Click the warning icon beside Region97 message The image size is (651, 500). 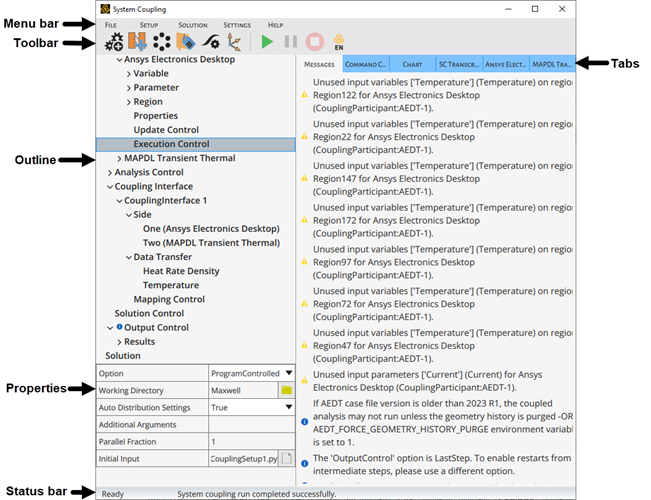click(304, 262)
